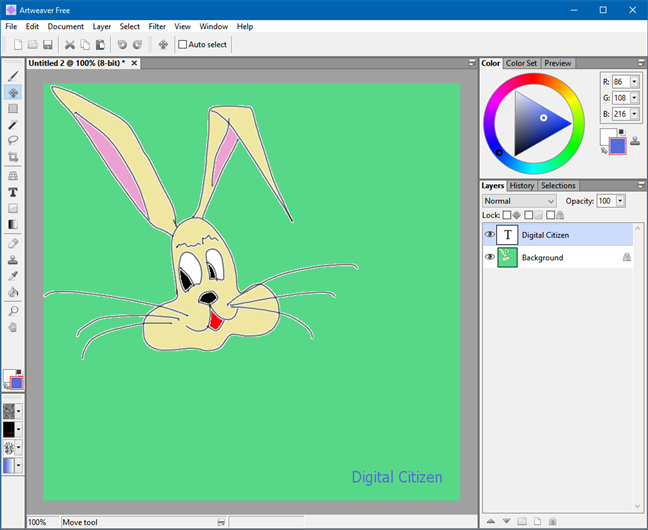Click blue foreground swatch in Color panel
The width and height of the screenshot is (648, 530).
pyautogui.click(x=618, y=146)
